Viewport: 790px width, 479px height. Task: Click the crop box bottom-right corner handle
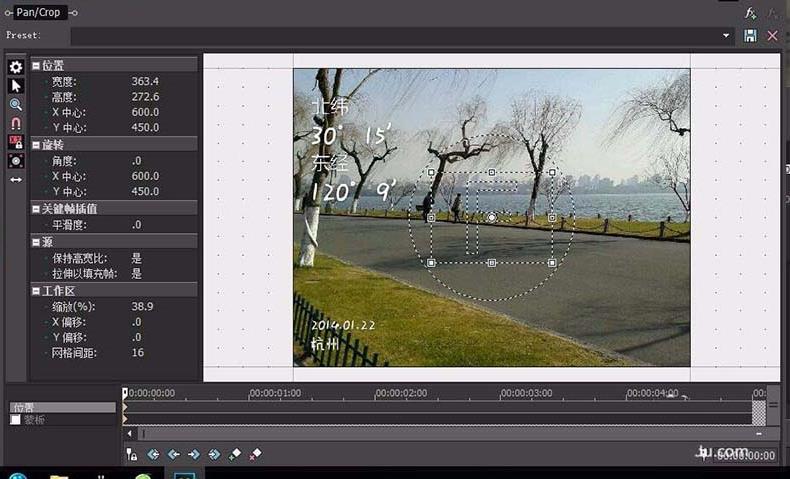point(552,263)
